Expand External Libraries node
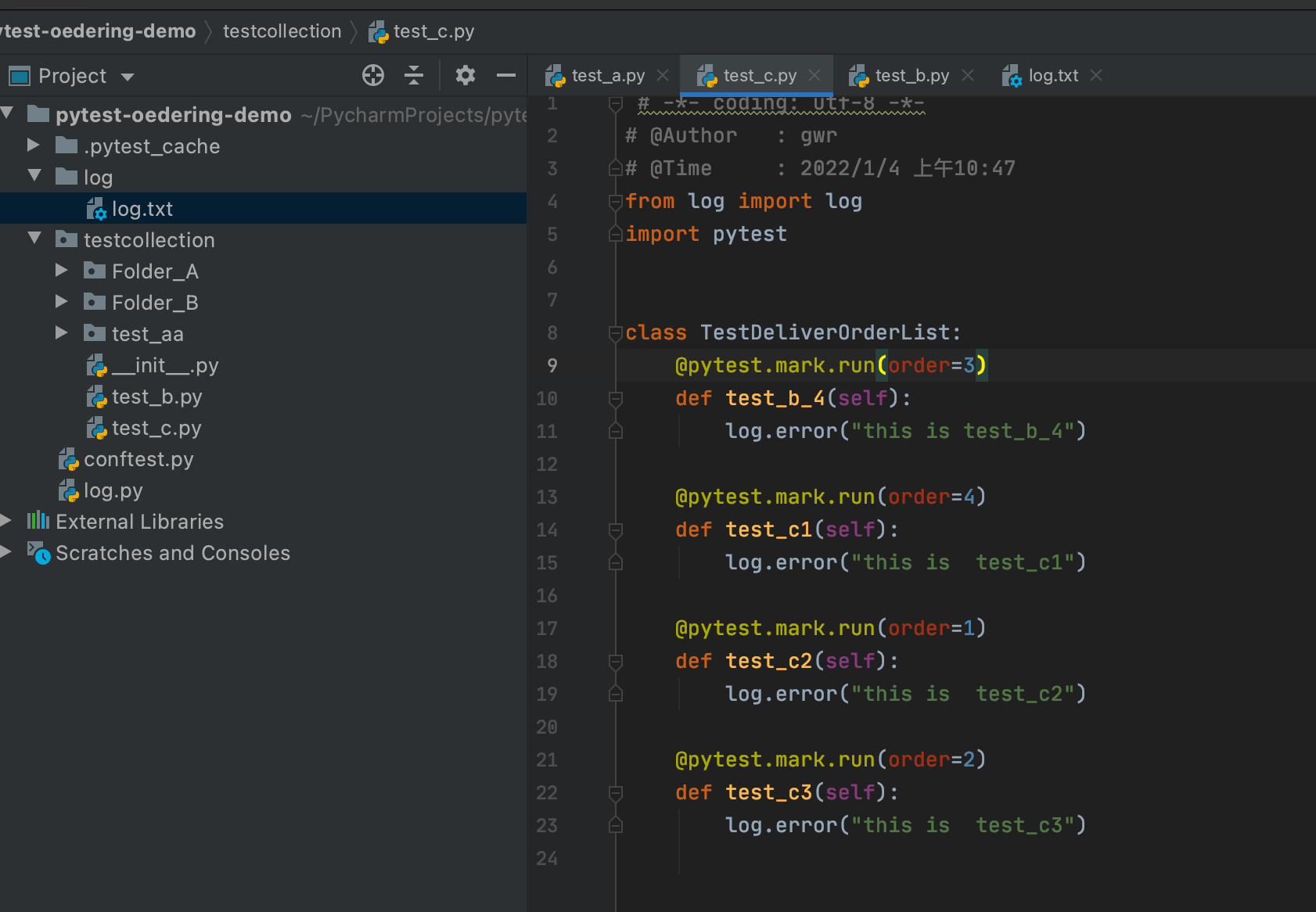This screenshot has width=1316, height=912. coord(6,520)
